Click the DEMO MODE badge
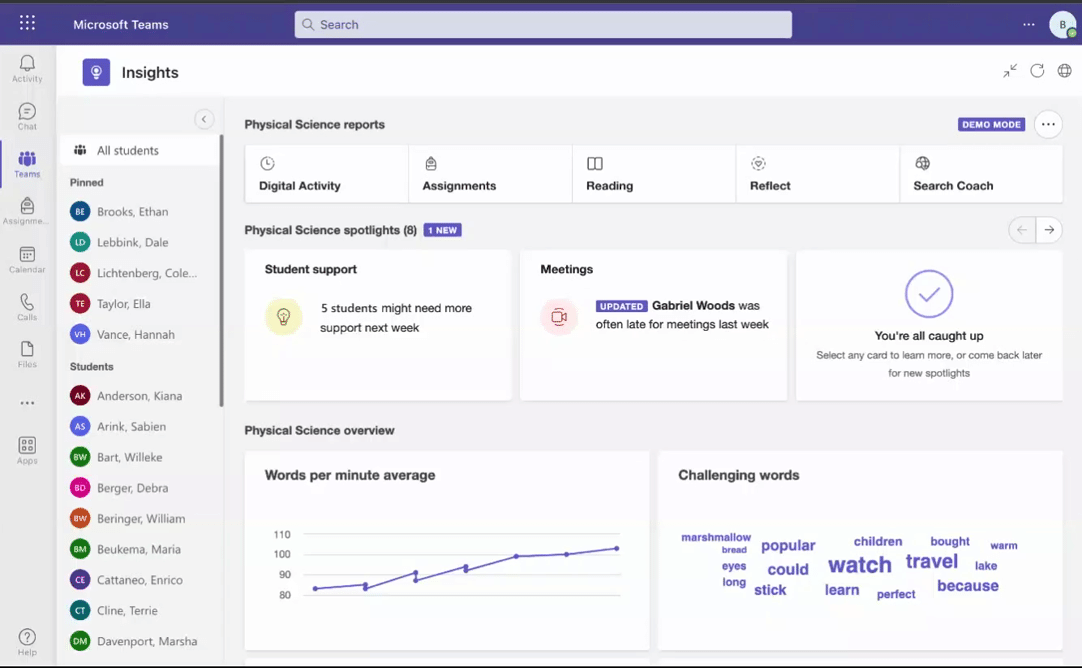 (991, 124)
